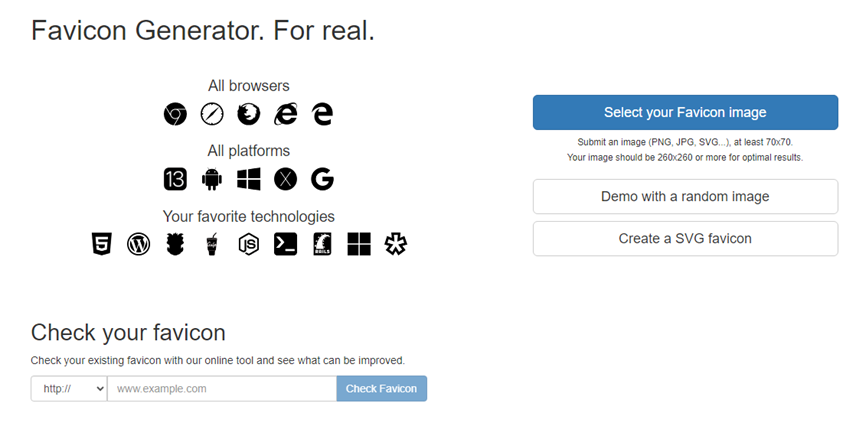
Task: Click the Android robot icon
Action: click(x=212, y=179)
